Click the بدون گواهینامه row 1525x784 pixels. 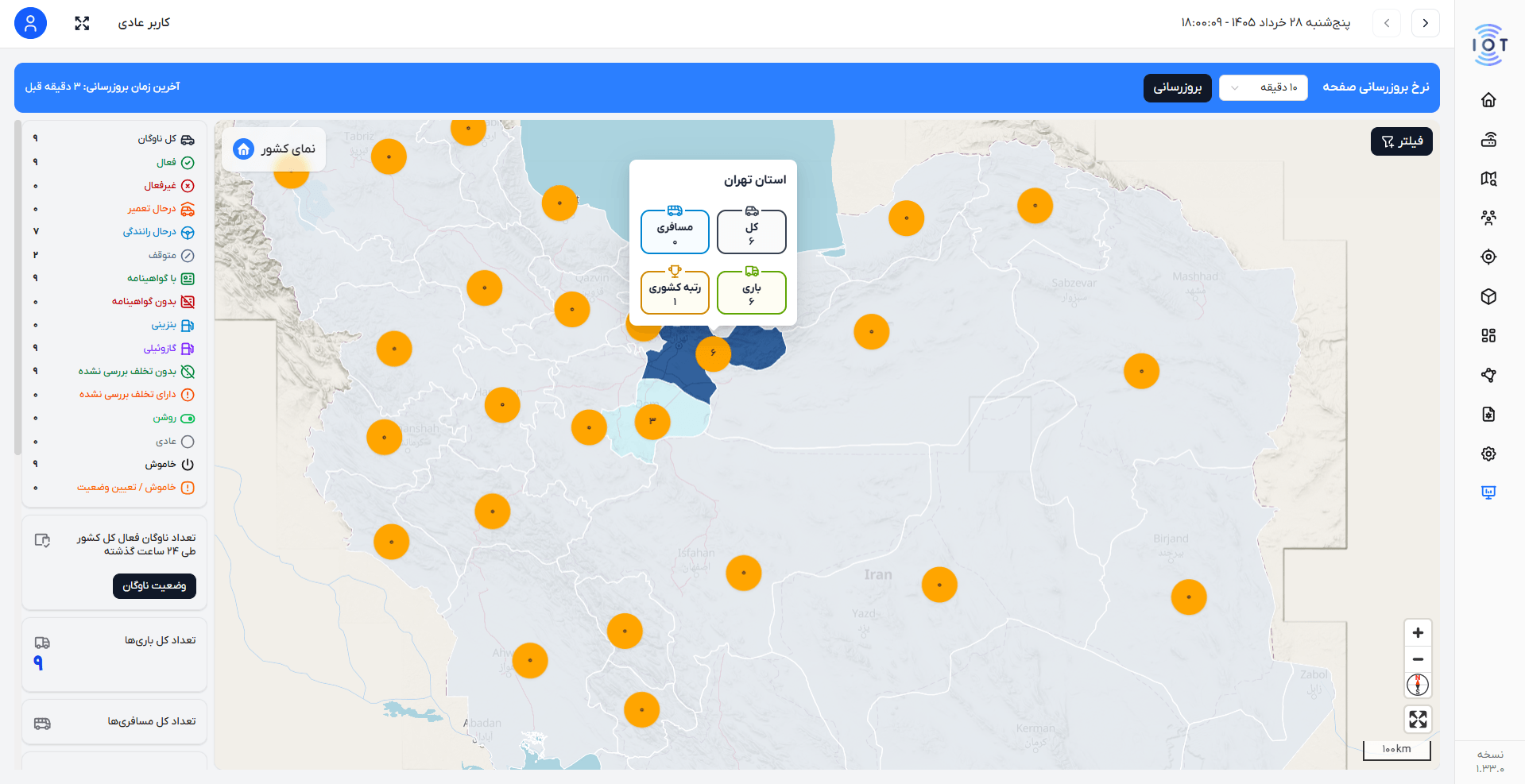coord(114,302)
